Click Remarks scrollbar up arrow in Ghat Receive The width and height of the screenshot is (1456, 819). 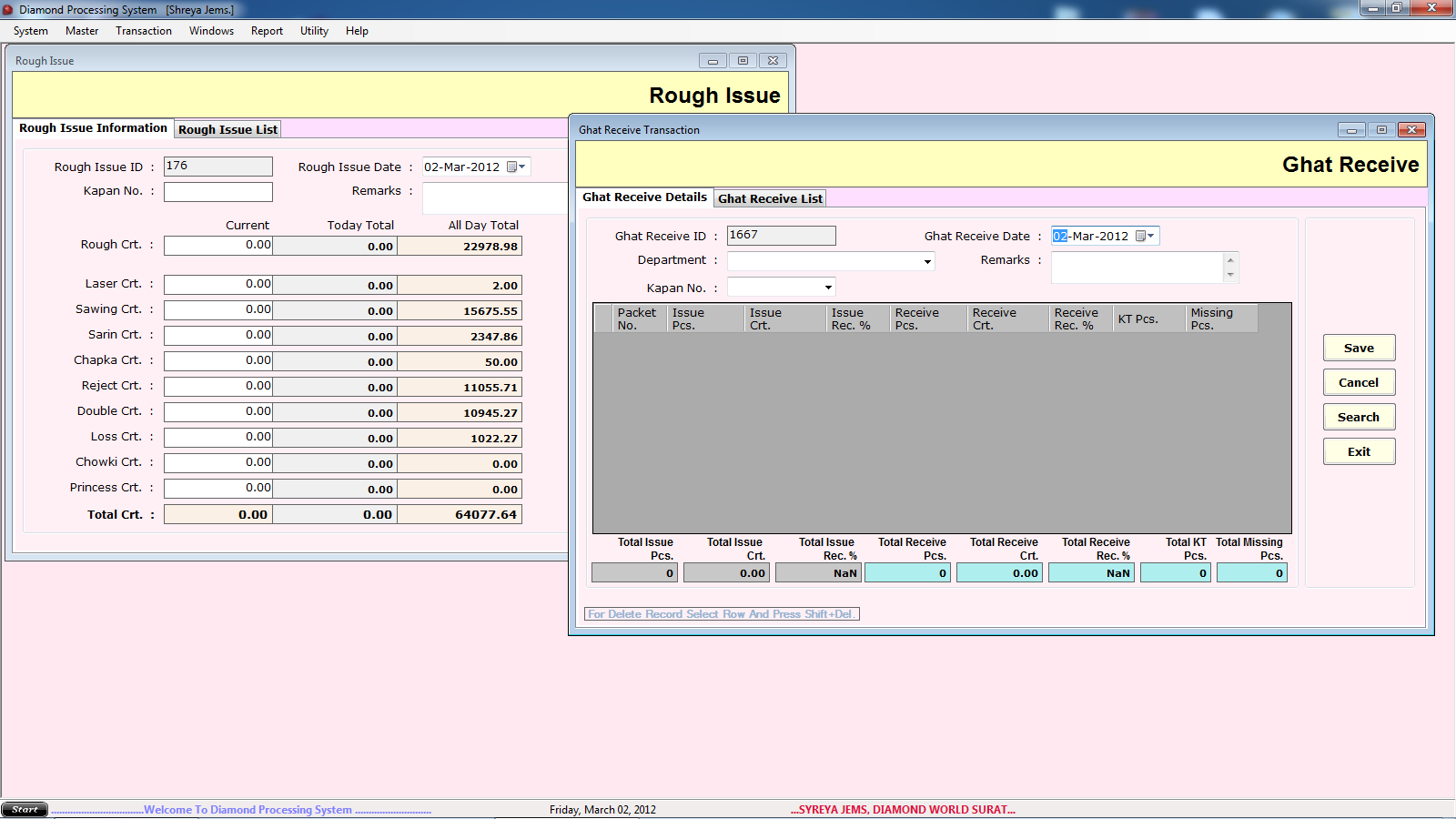tap(1230, 259)
